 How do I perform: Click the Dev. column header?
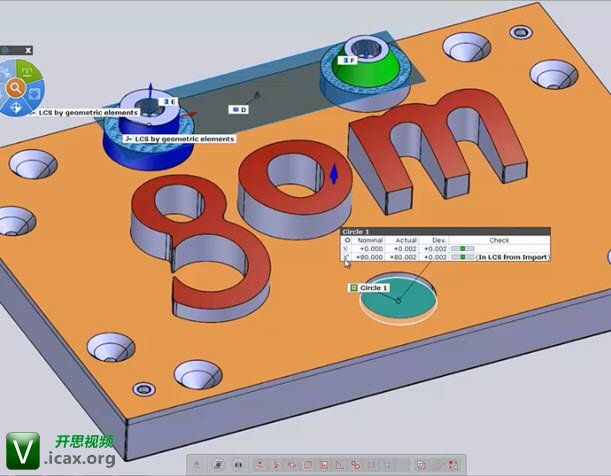click(x=438, y=240)
